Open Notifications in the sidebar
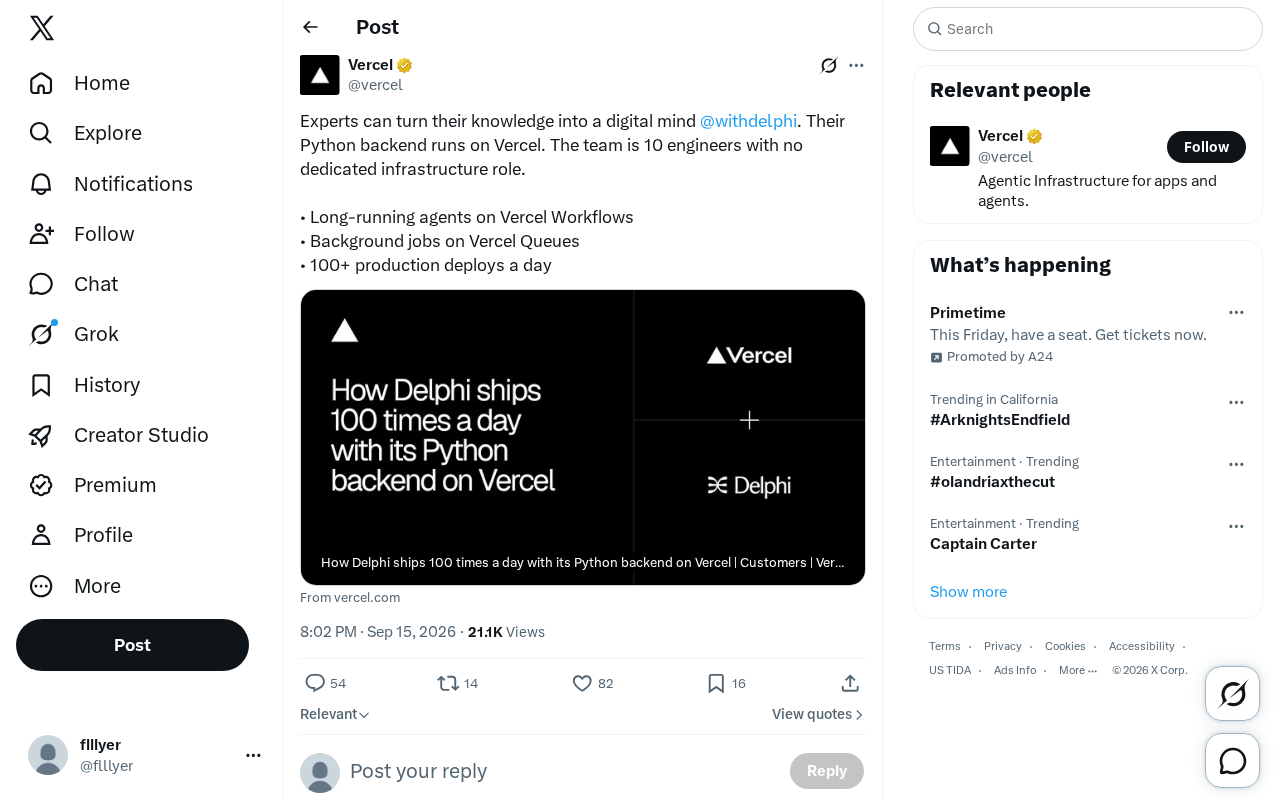The width and height of the screenshot is (1280, 800). [110, 184]
